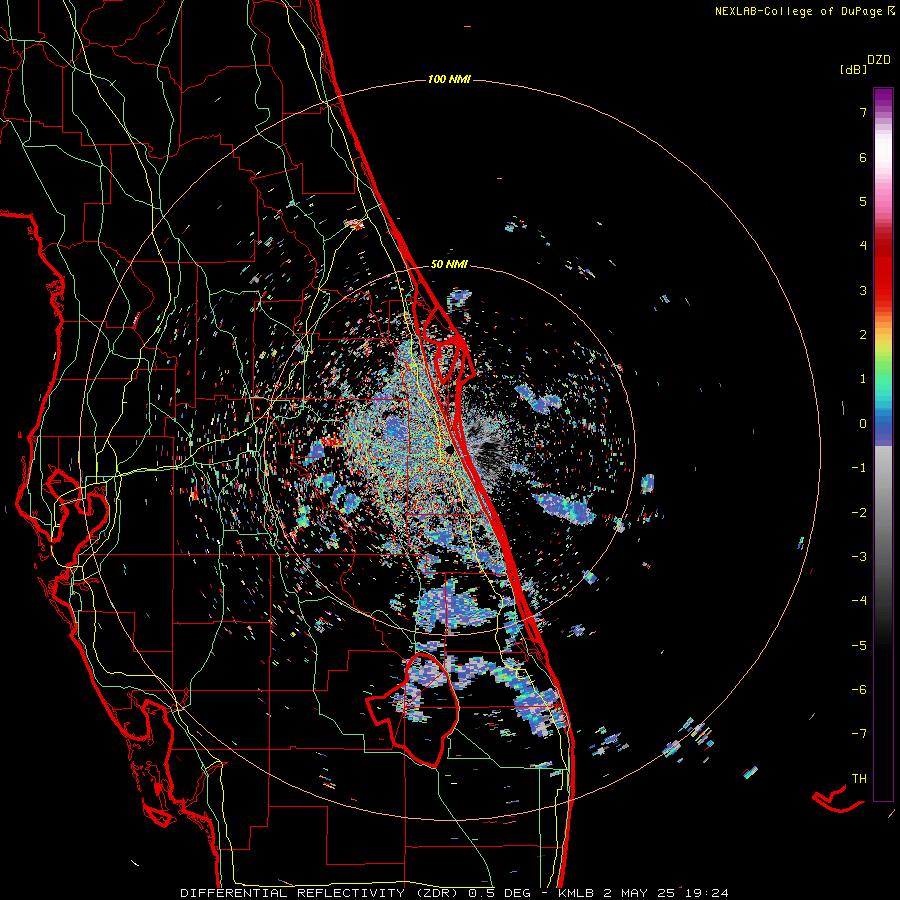Click the 5 value on the color scale
Screen dimensions: 900x900
click(863, 201)
